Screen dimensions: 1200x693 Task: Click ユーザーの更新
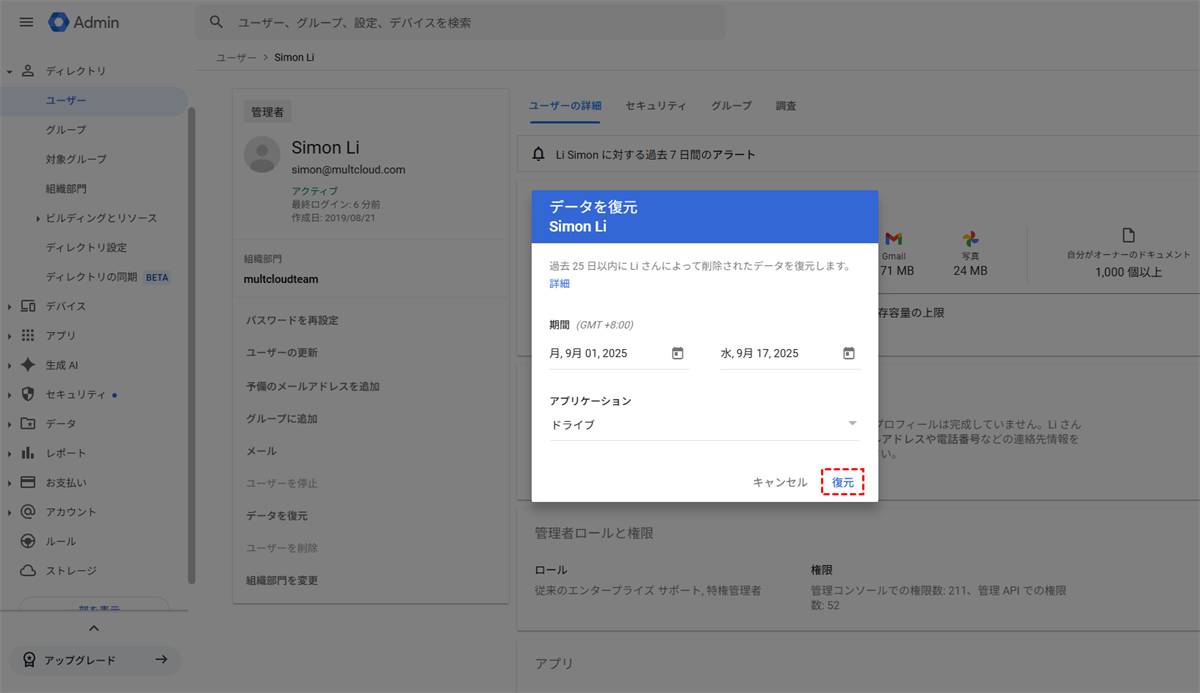click(282, 353)
